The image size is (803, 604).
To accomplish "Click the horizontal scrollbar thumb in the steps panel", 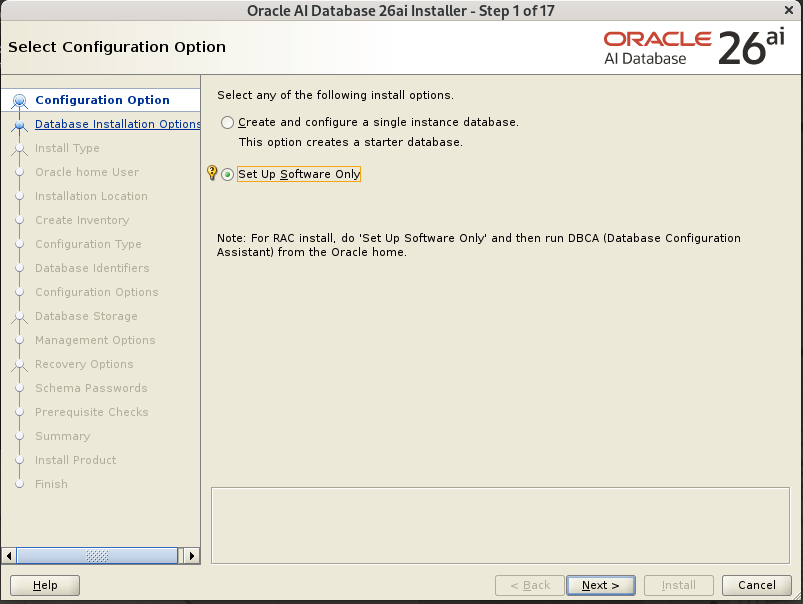I will coord(97,555).
